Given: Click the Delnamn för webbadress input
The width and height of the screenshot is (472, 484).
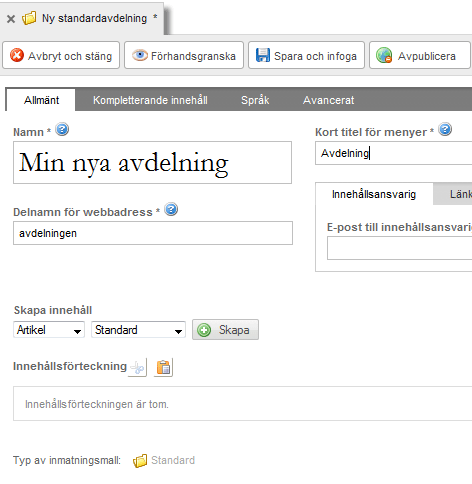Looking at the screenshot, I should 153,233.
